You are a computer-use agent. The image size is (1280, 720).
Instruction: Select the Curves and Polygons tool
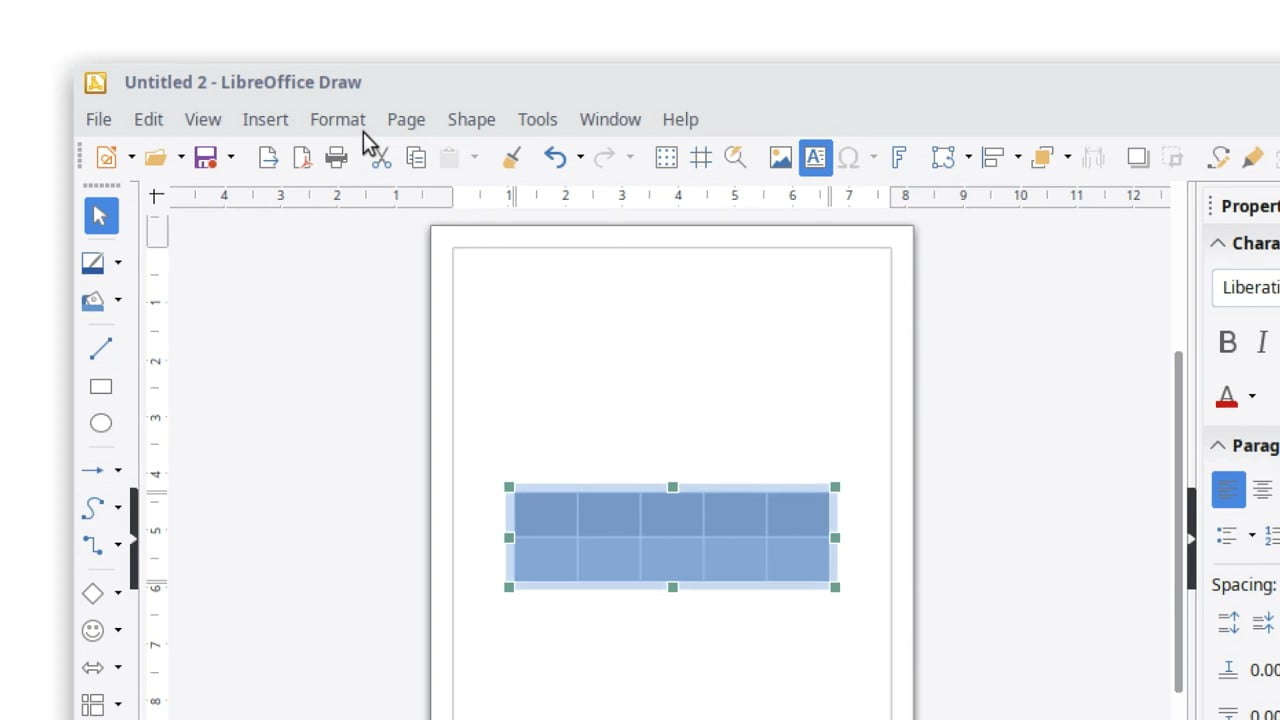click(x=93, y=508)
